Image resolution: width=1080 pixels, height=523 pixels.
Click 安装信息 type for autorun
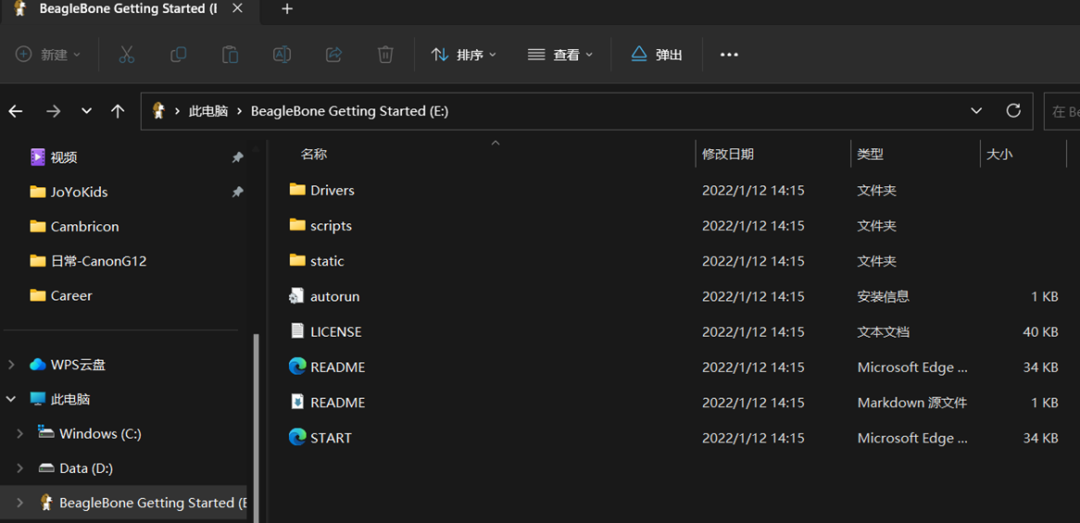click(x=883, y=296)
